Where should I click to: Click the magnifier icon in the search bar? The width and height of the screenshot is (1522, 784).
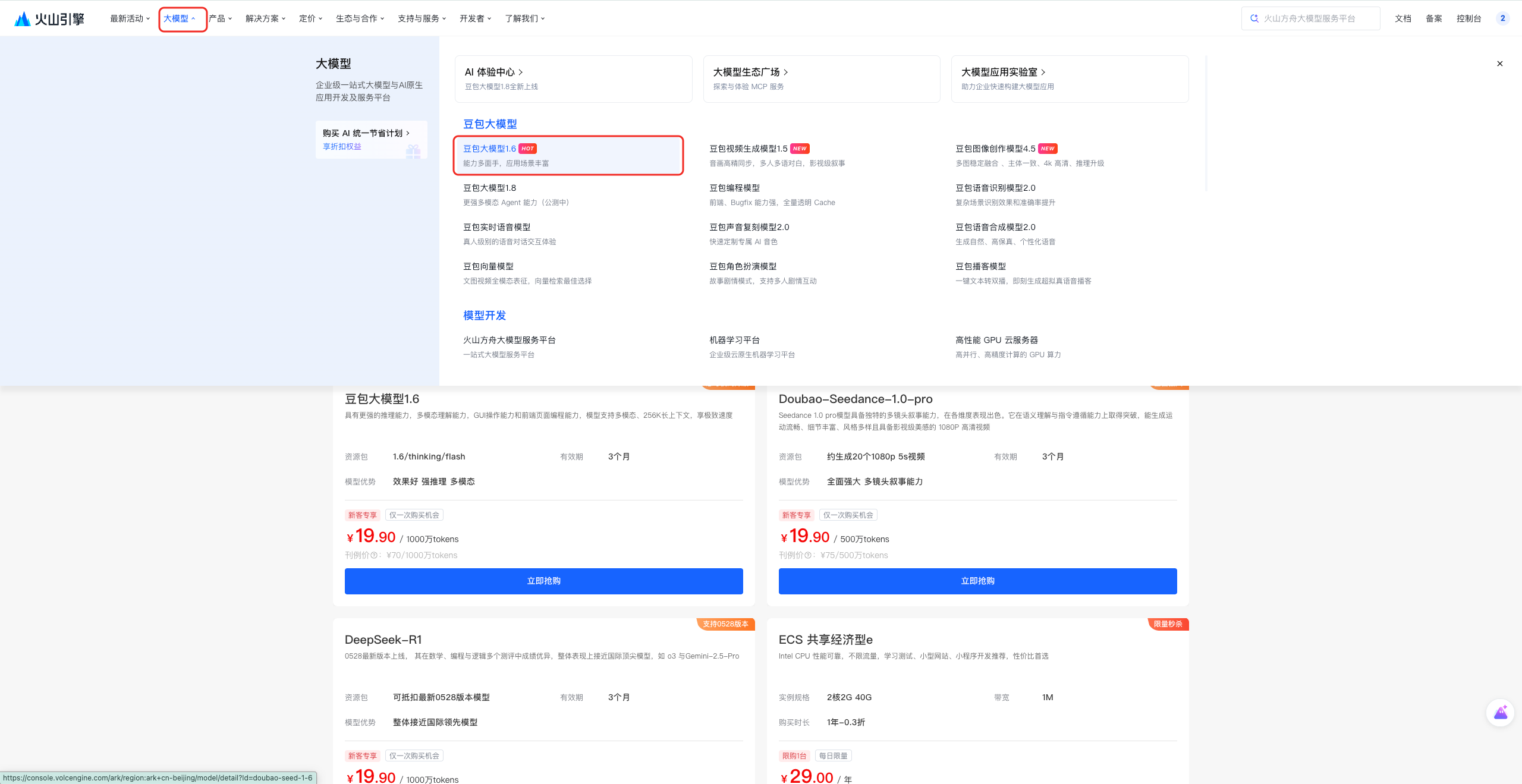pyautogui.click(x=1254, y=18)
